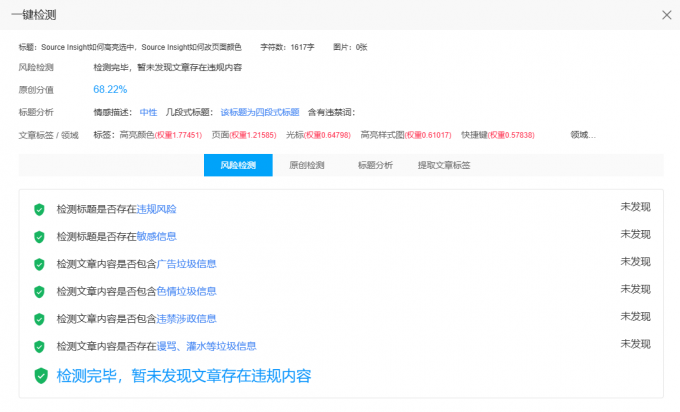The height and width of the screenshot is (412, 680).
Task: Click the truncated 领域... label
Action: [x=583, y=135]
